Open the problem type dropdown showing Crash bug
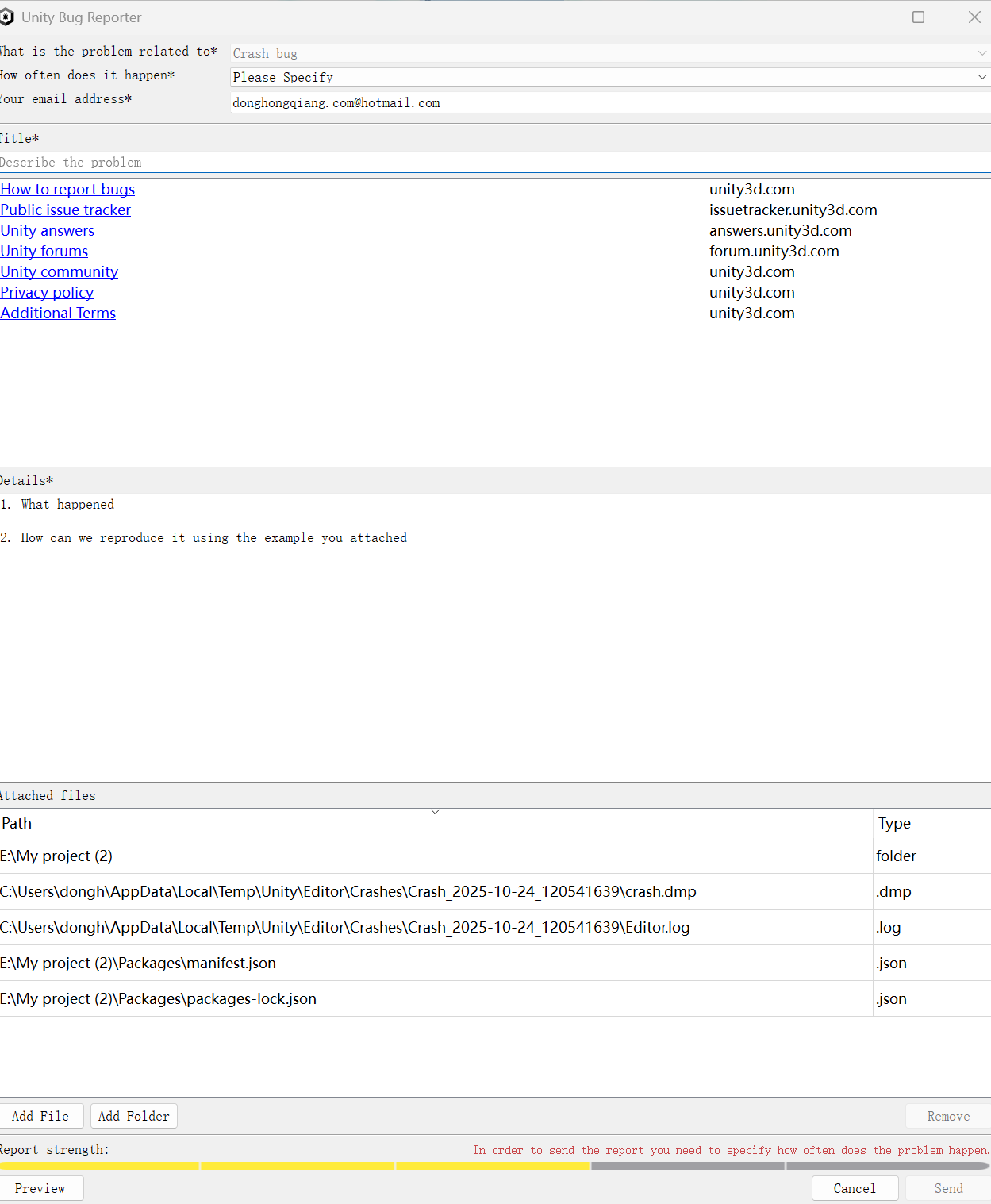Image resolution: width=991 pixels, height=1204 pixels. [x=610, y=53]
